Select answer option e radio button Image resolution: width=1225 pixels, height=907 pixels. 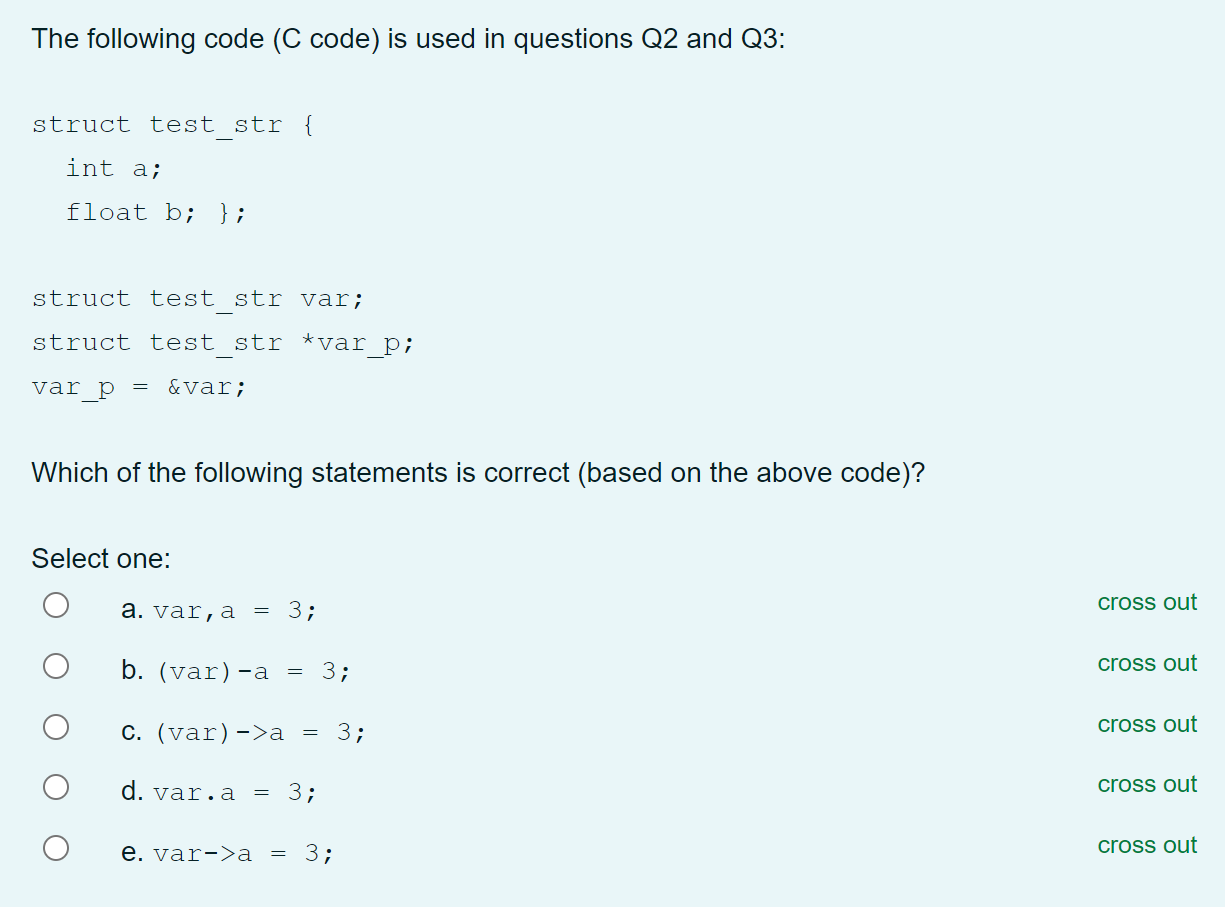tap(56, 847)
